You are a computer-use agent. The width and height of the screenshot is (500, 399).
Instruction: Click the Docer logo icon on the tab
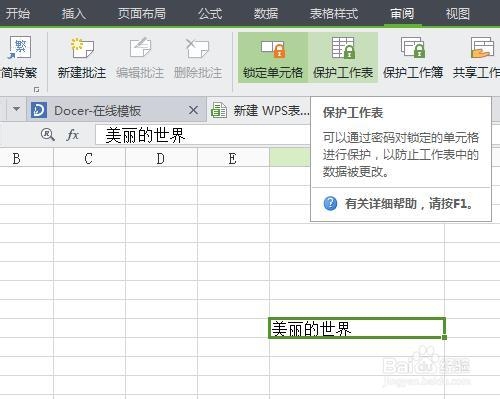(x=39, y=110)
